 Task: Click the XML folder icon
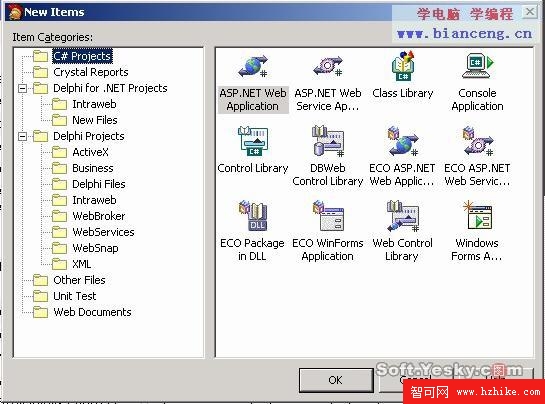click(x=59, y=264)
